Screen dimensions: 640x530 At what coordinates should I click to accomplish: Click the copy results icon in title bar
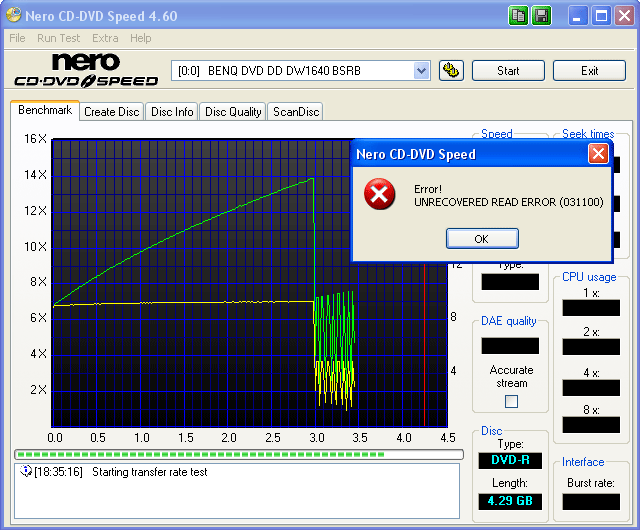(x=518, y=15)
